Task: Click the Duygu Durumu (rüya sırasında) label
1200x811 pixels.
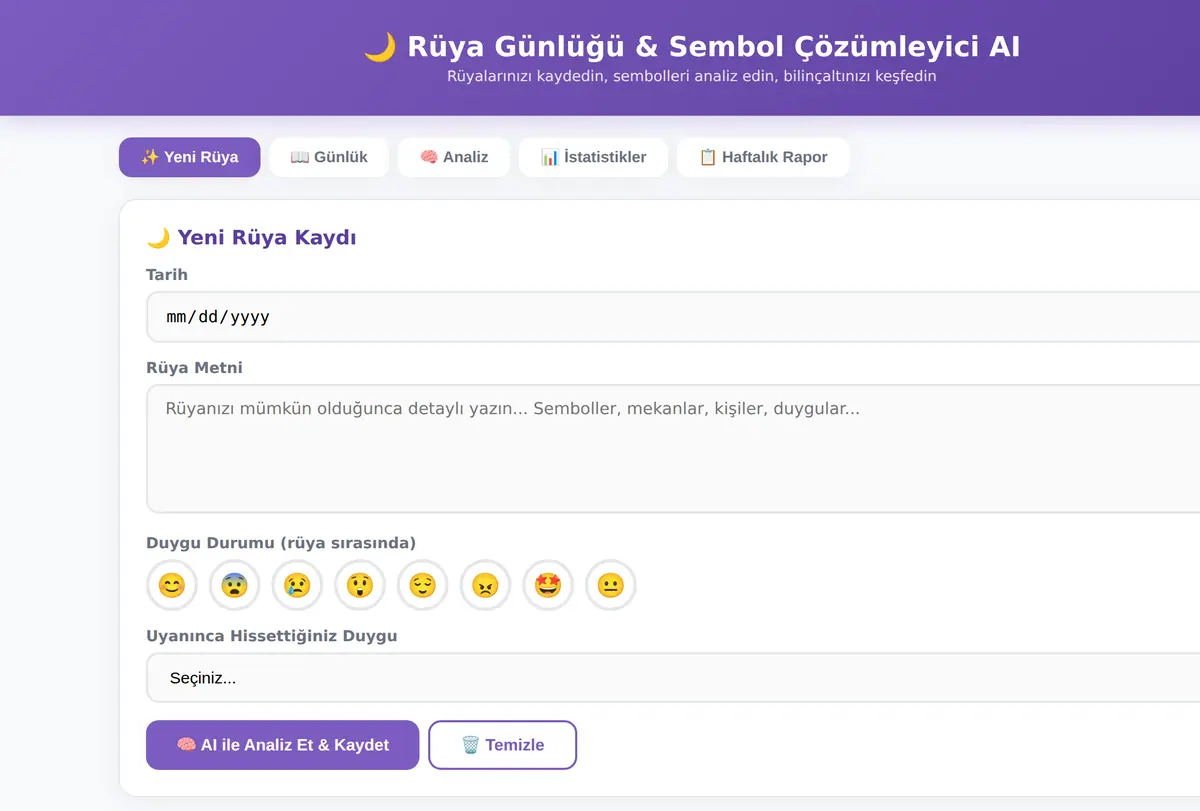Action: coord(281,543)
